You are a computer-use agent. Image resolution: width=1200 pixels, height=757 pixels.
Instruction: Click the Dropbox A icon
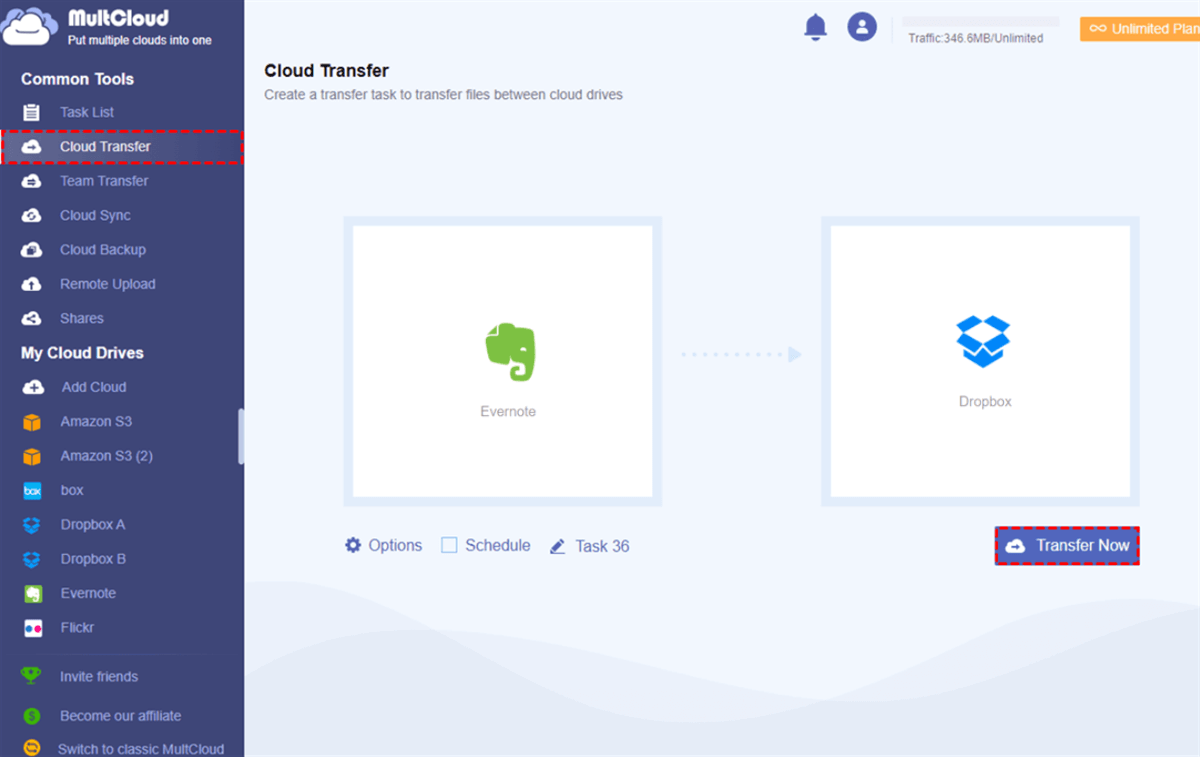pyautogui.click(x=32, y=525)
